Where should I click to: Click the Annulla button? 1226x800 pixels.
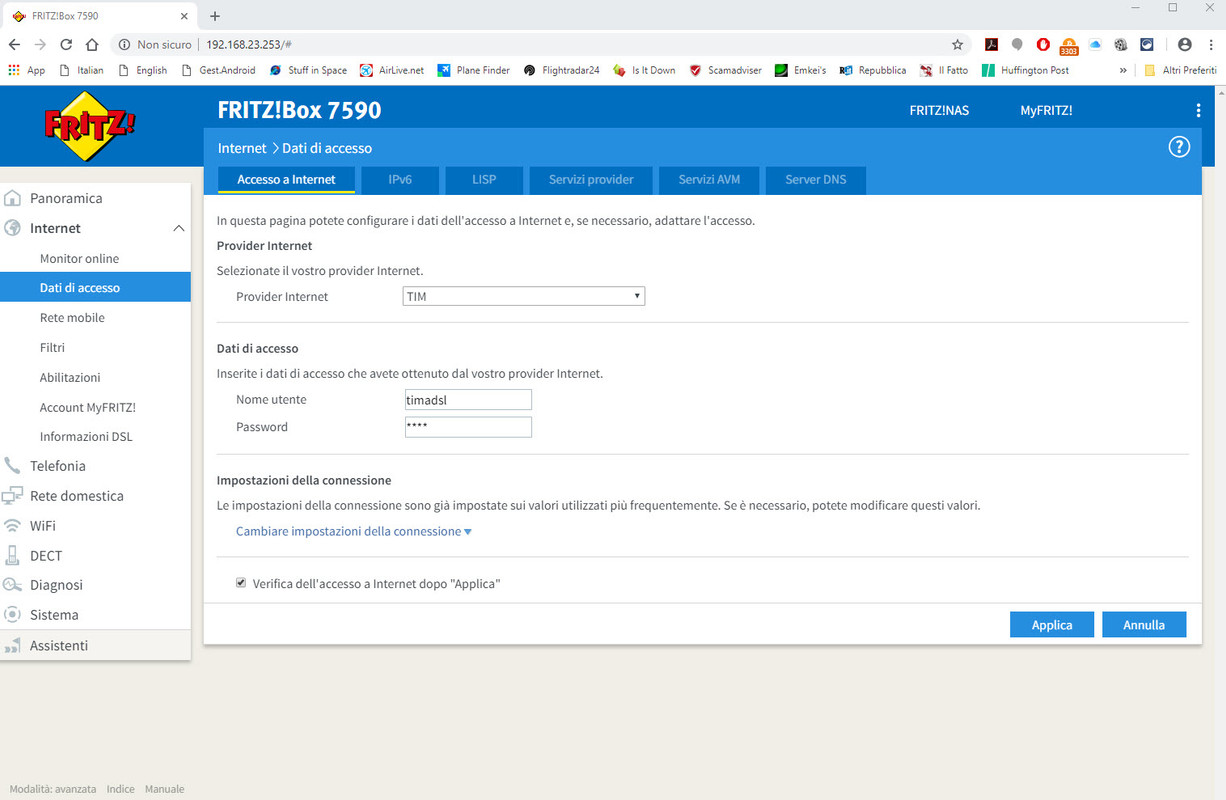click(1144, 624)
